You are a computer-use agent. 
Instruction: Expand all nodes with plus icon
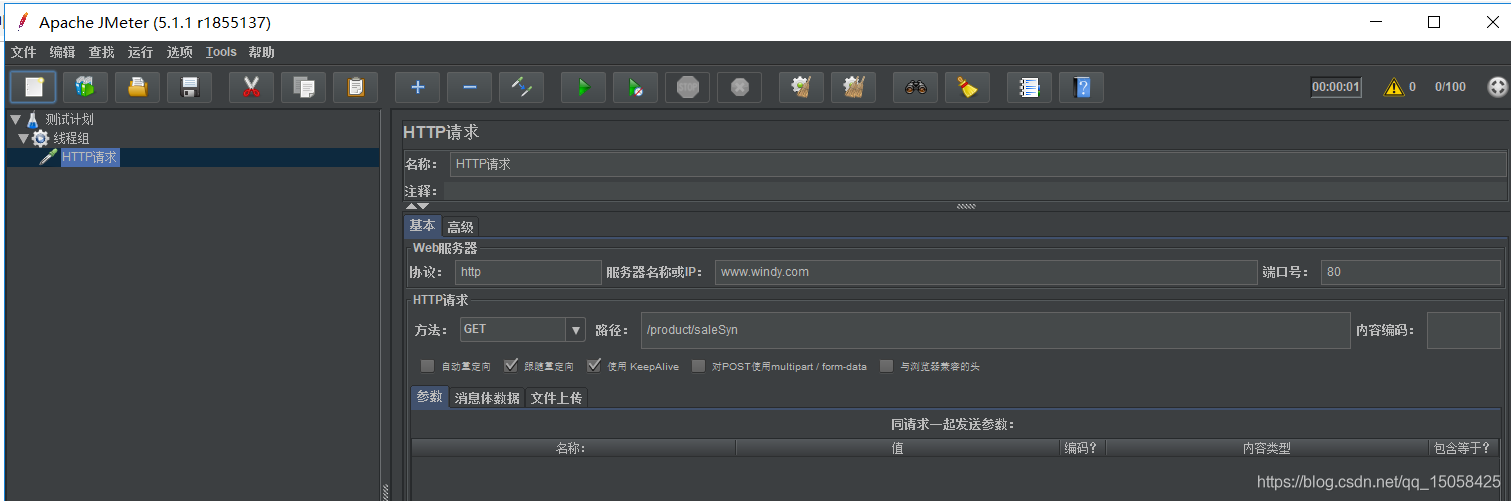tap(417, 87)
